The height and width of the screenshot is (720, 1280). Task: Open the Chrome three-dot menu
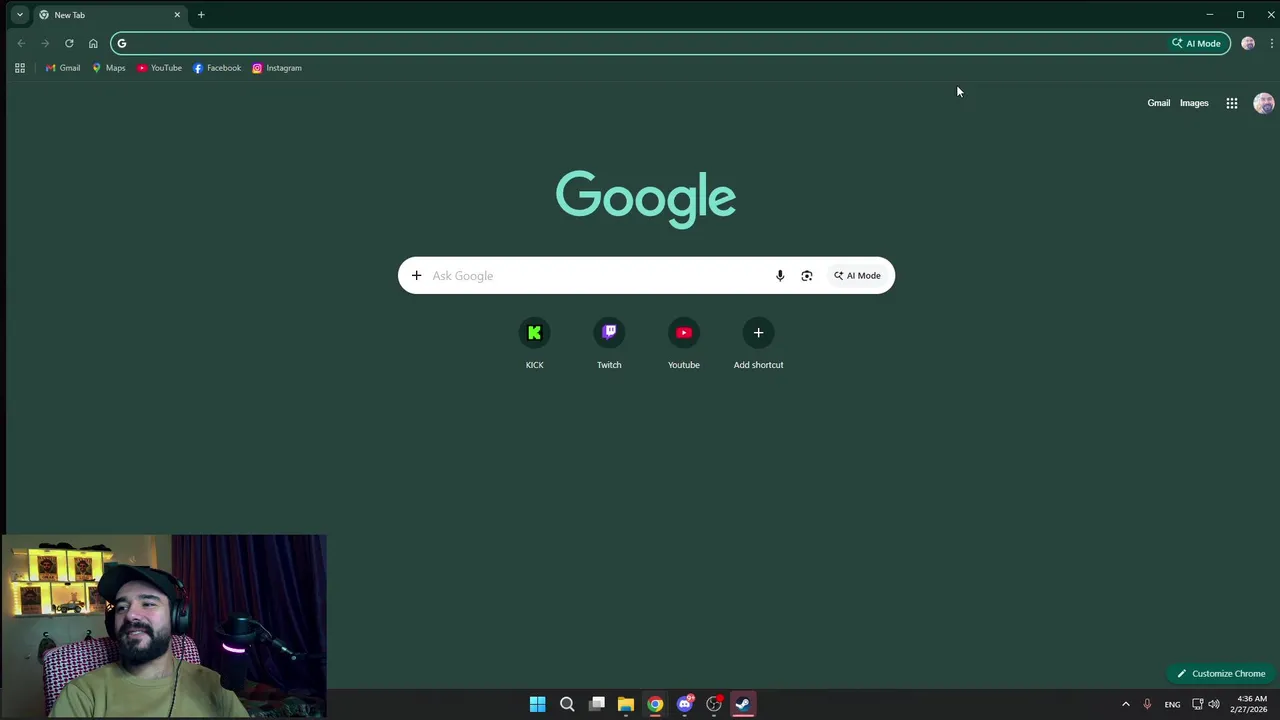tap(1271, 43)
